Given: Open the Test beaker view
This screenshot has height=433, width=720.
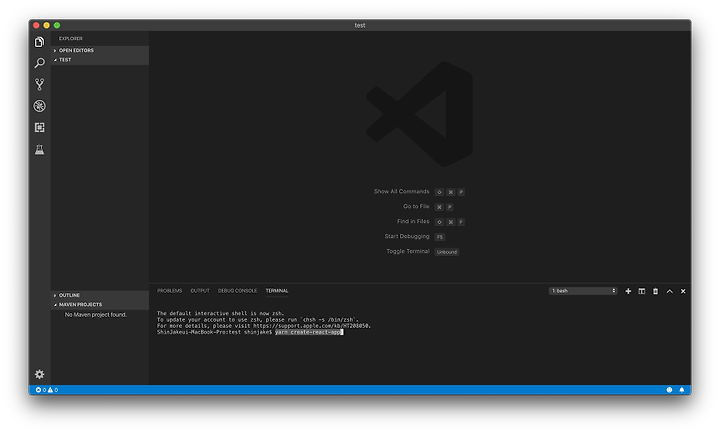Looking at the screenshot, I should 39,149.
